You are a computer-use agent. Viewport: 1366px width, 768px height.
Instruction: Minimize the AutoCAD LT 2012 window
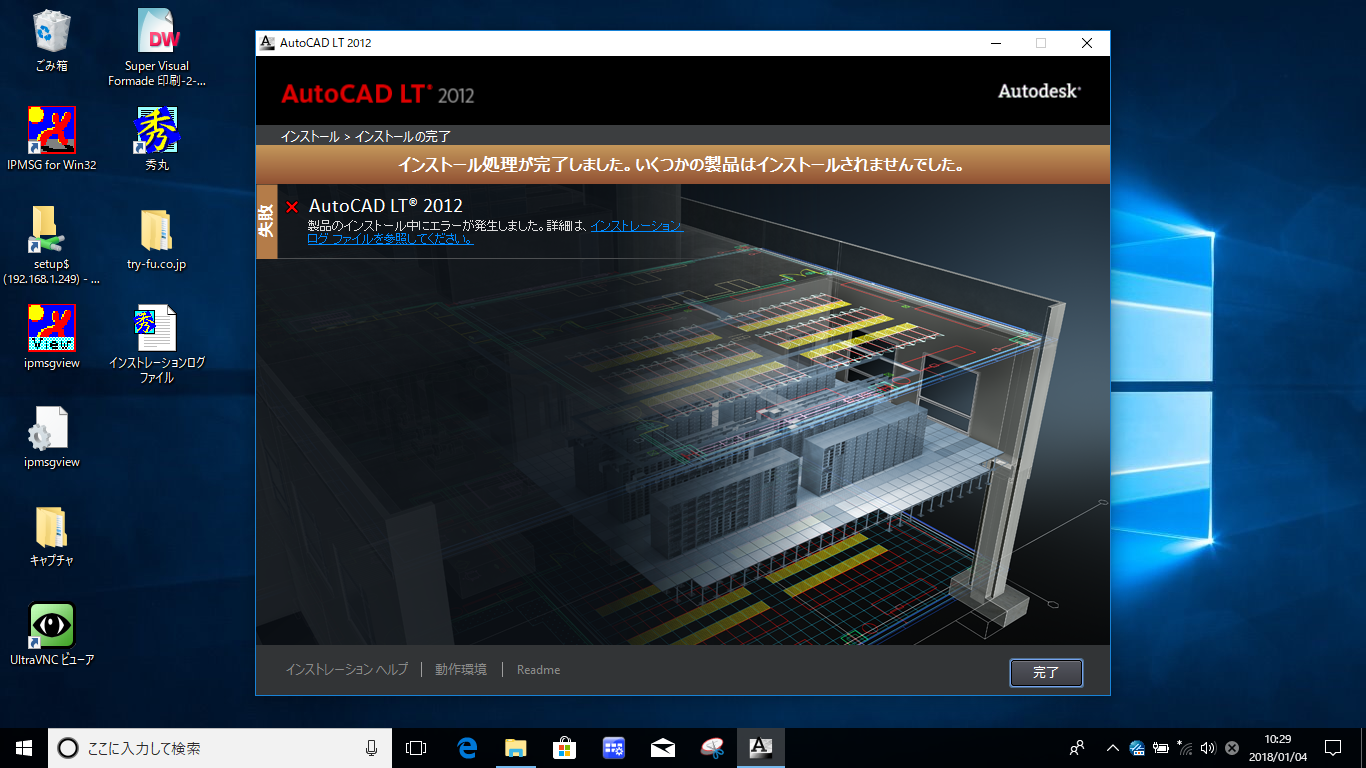996,43
